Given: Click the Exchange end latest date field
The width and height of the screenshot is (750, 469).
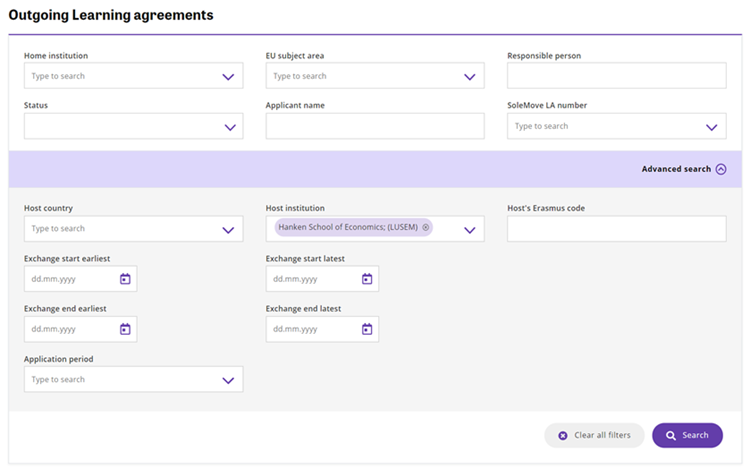Looking at the screenshot, I should point(322,329).
